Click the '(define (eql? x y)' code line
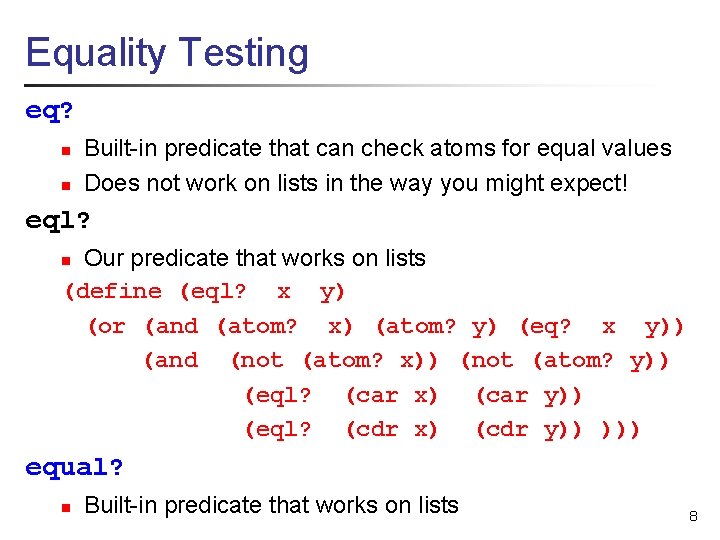 pyautogui.click(x=205, y=292)
